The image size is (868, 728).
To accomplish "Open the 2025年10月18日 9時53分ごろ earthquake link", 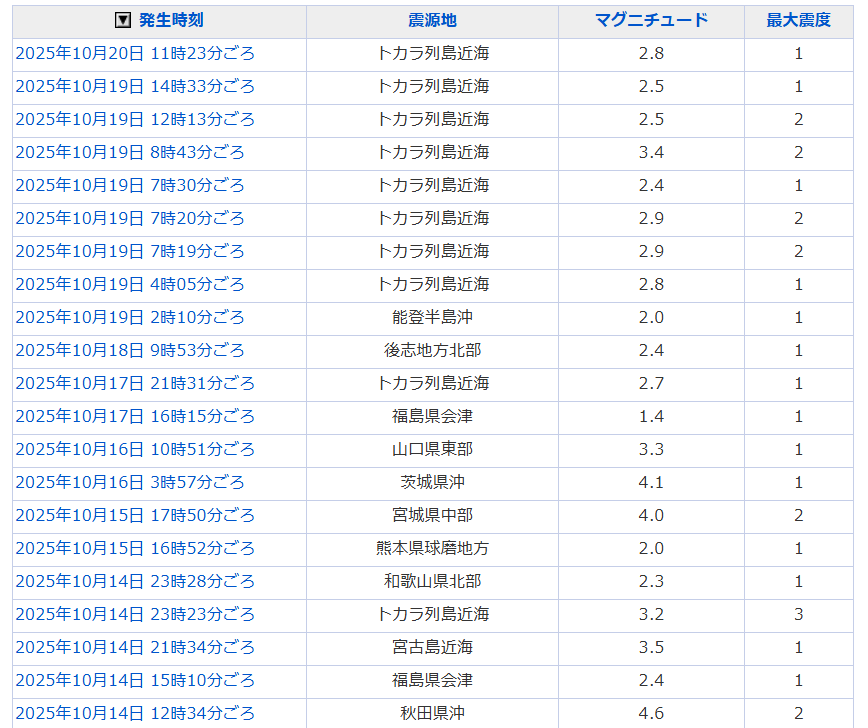I will pos(130,350).
